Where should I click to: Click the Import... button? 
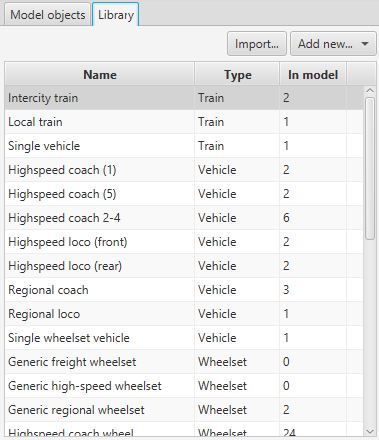(257, 44)
